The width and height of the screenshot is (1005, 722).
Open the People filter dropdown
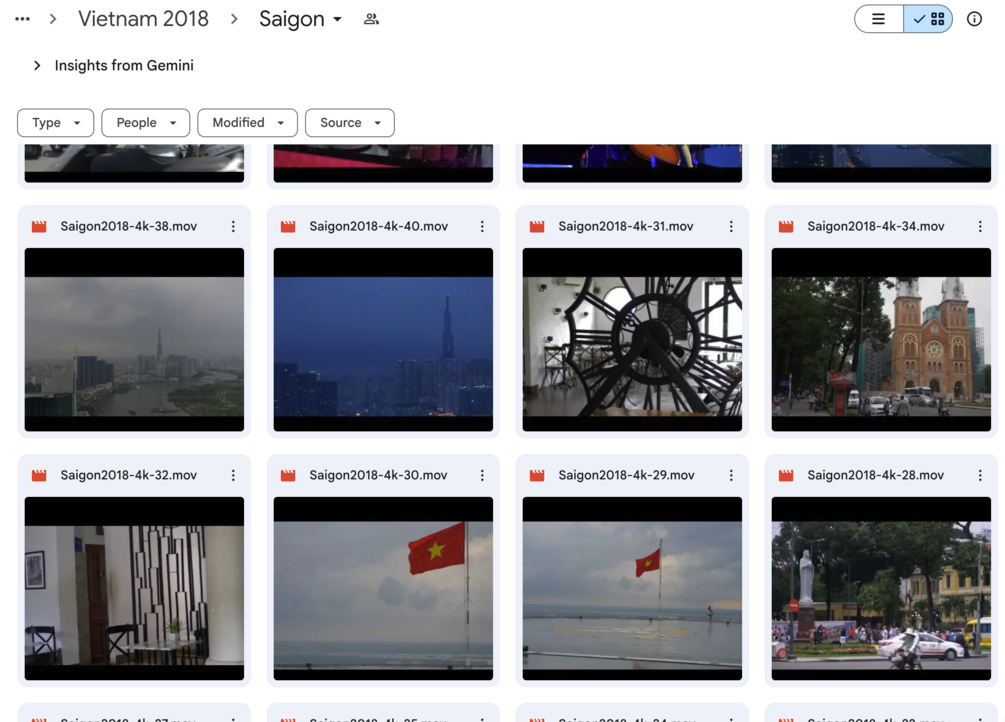[x=145, y=122]
